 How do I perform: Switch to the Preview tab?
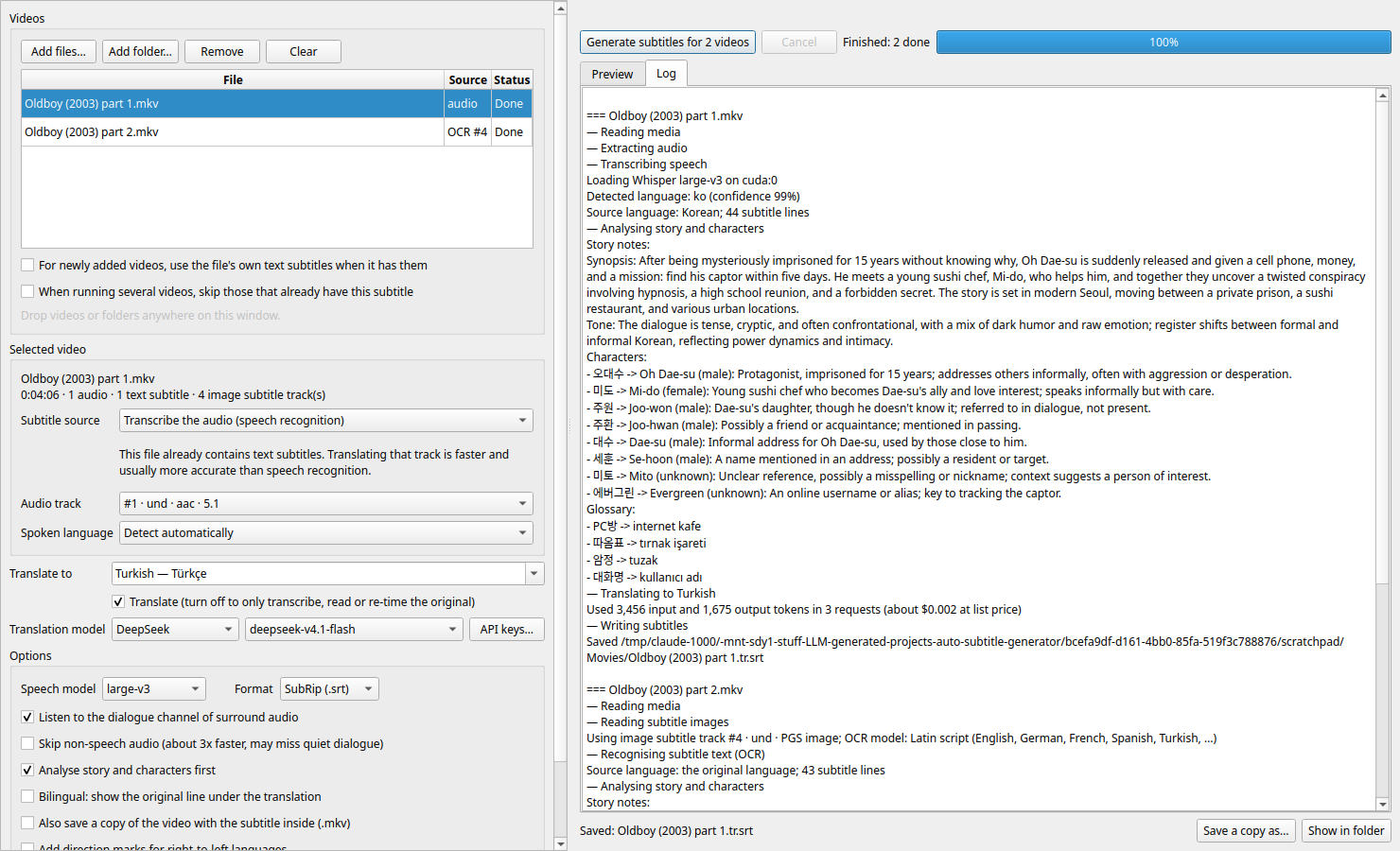[612, 75]
